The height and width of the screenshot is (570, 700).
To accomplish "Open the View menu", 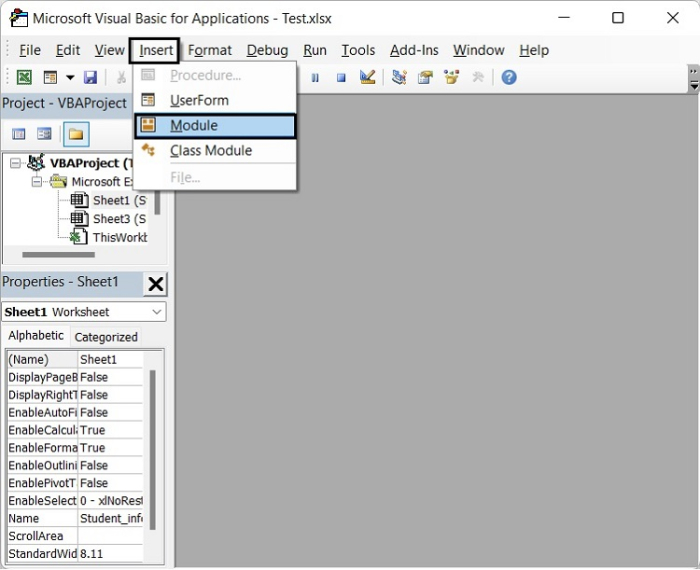I will click(109, 50).
